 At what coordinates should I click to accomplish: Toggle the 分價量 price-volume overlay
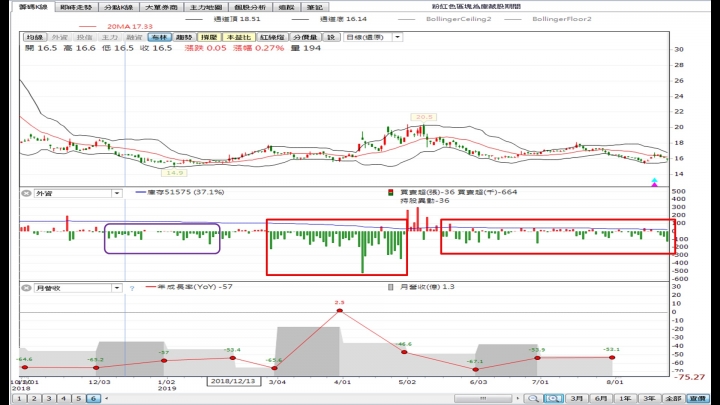(305, 37)
